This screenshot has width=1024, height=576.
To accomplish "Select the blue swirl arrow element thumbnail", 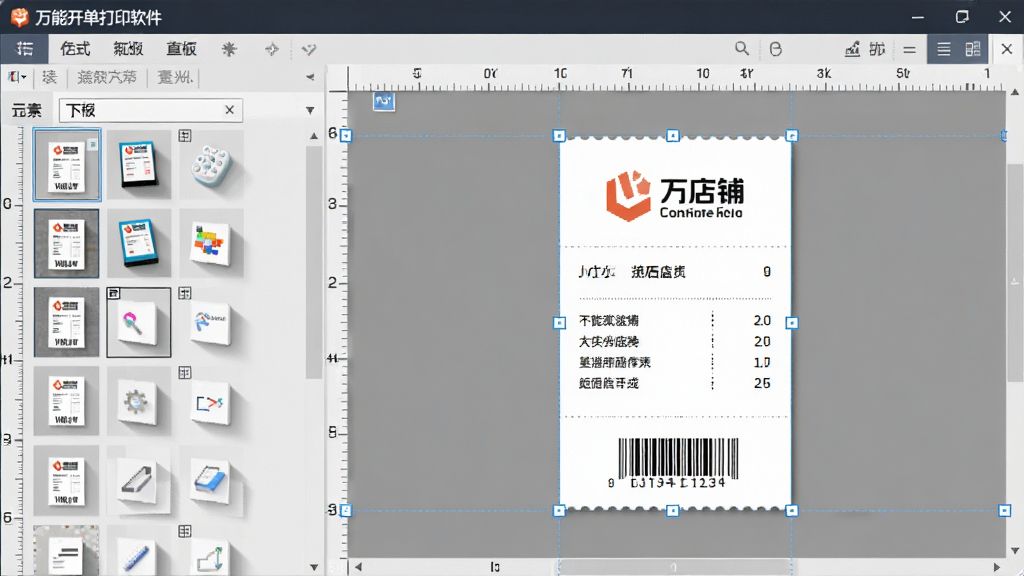I will pyautogui.click(x=211, y=323).
